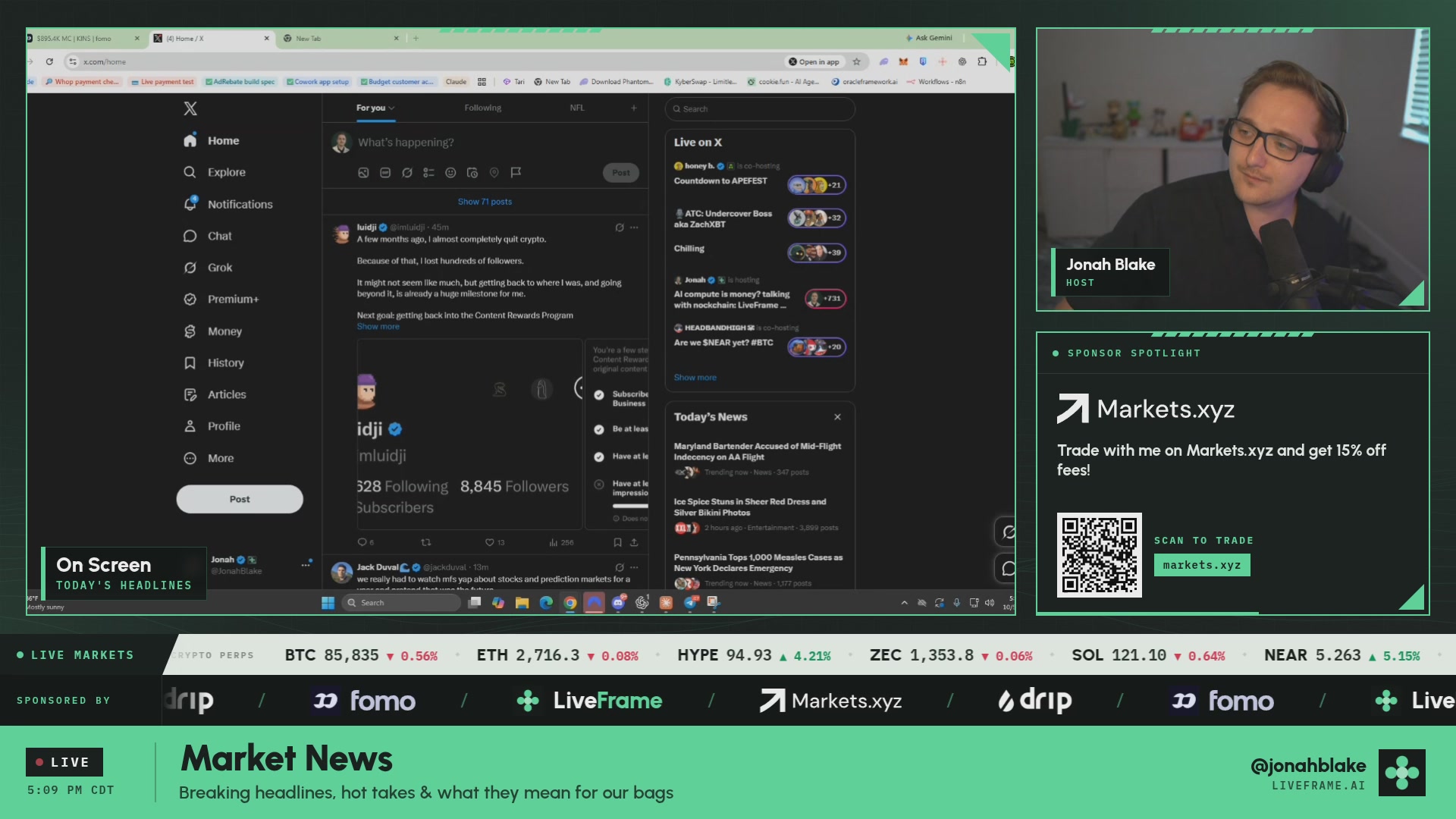Add a new timeline tab with plus
1456x819 pixels.
point(634,108)
